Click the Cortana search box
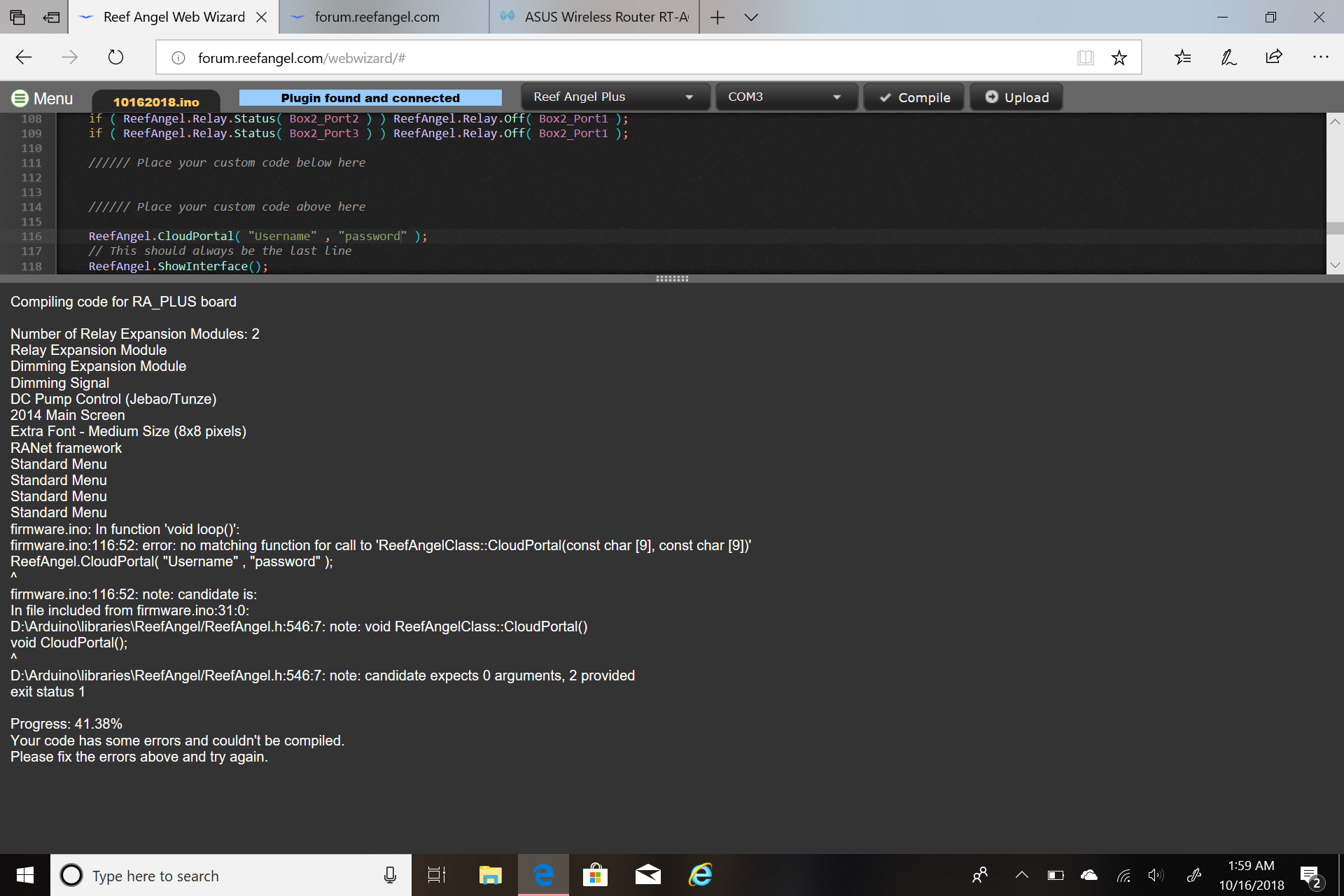 click(x=231, y=875)
